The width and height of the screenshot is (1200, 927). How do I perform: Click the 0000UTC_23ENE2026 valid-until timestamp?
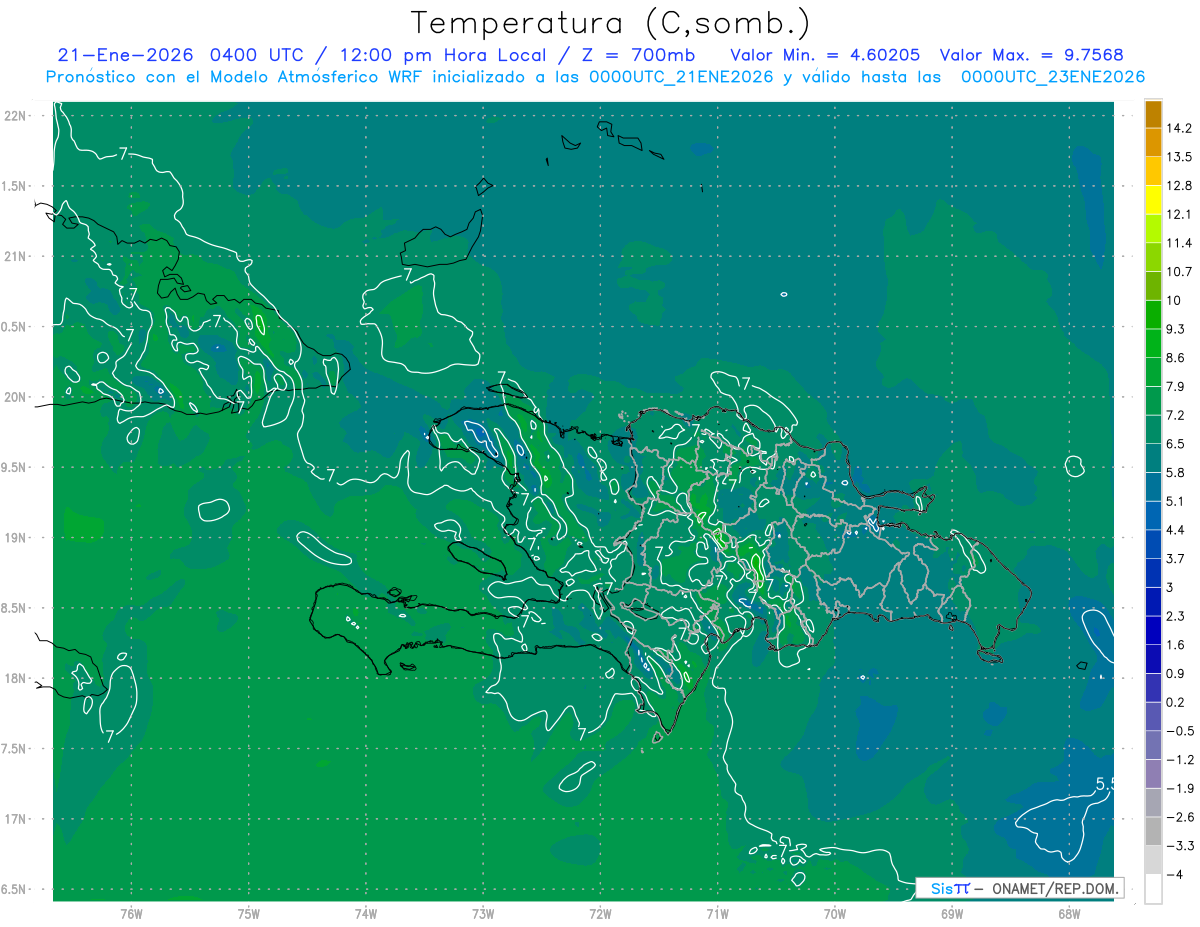point(1052,77)
